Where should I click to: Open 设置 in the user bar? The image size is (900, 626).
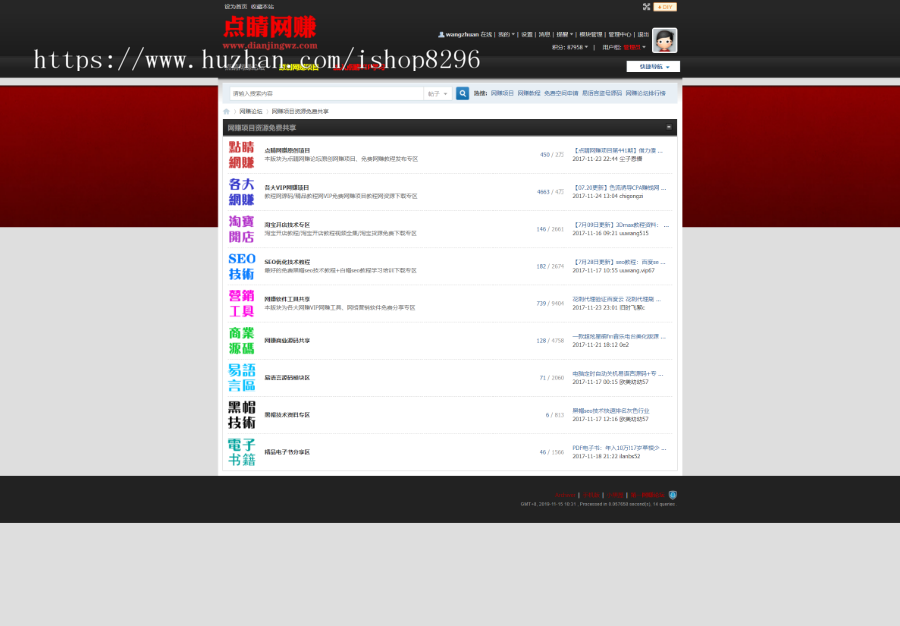coord(527,34)
